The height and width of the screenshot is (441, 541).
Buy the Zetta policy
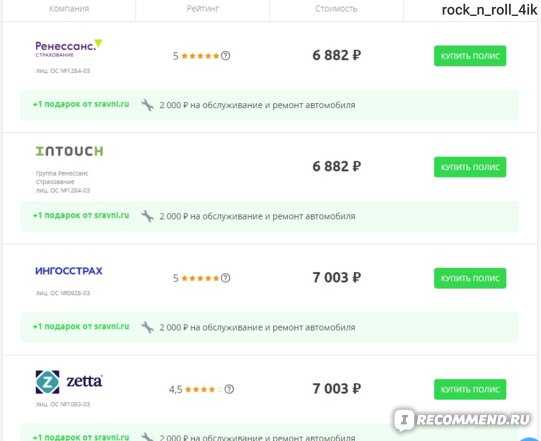(470, 389)
